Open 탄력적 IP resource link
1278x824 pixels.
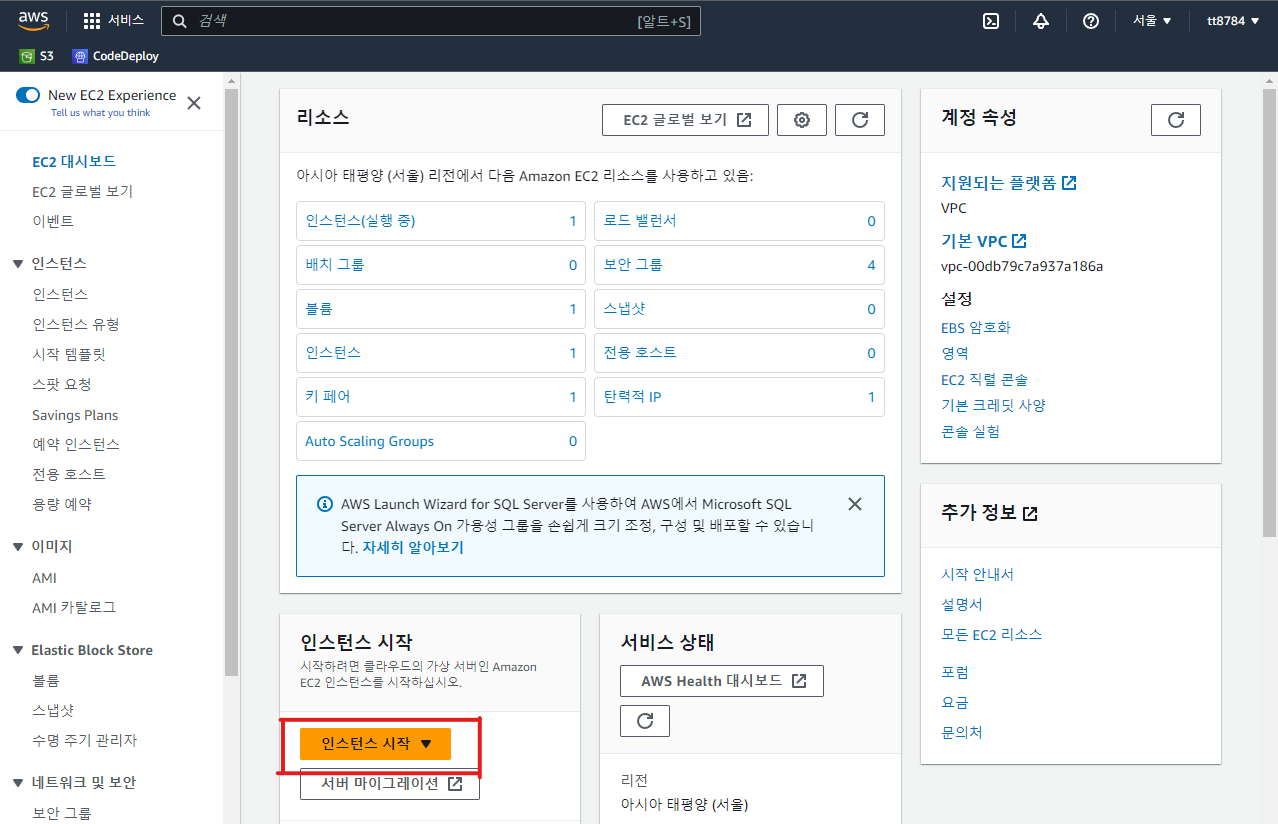[632, 397]
